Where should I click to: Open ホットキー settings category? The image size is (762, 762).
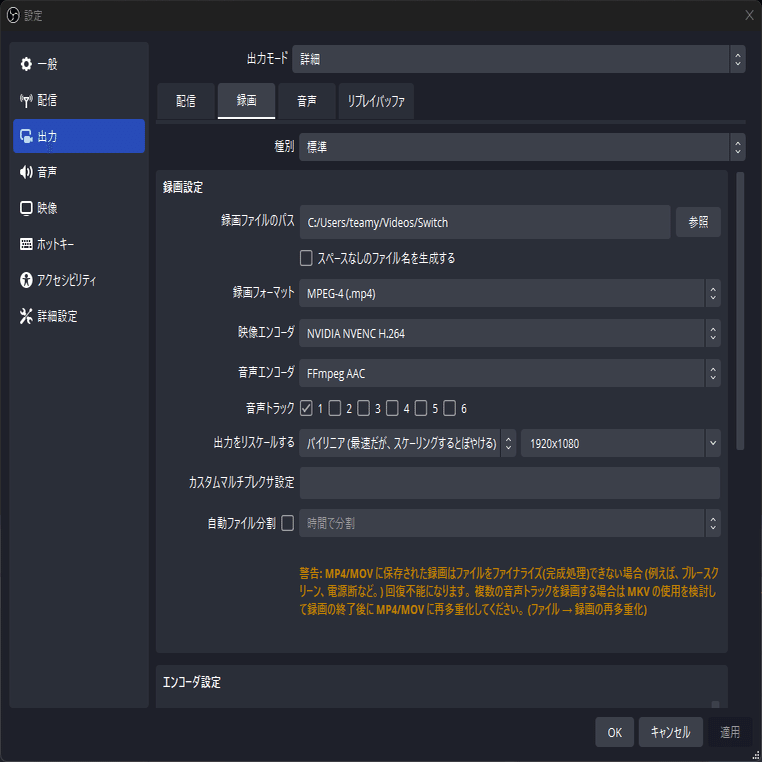click(x=79, y=244)
